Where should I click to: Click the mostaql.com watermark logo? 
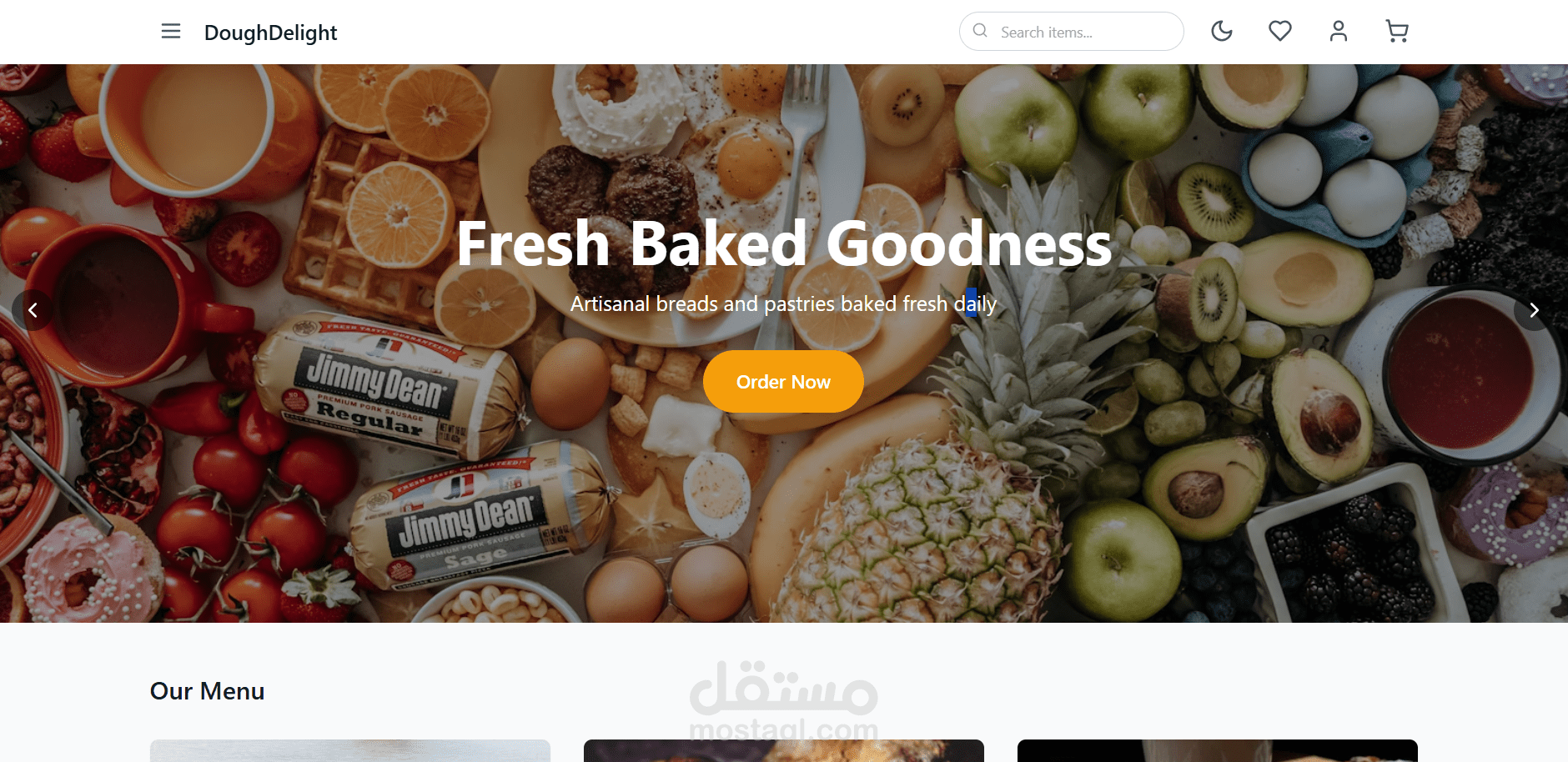(783, 700)
